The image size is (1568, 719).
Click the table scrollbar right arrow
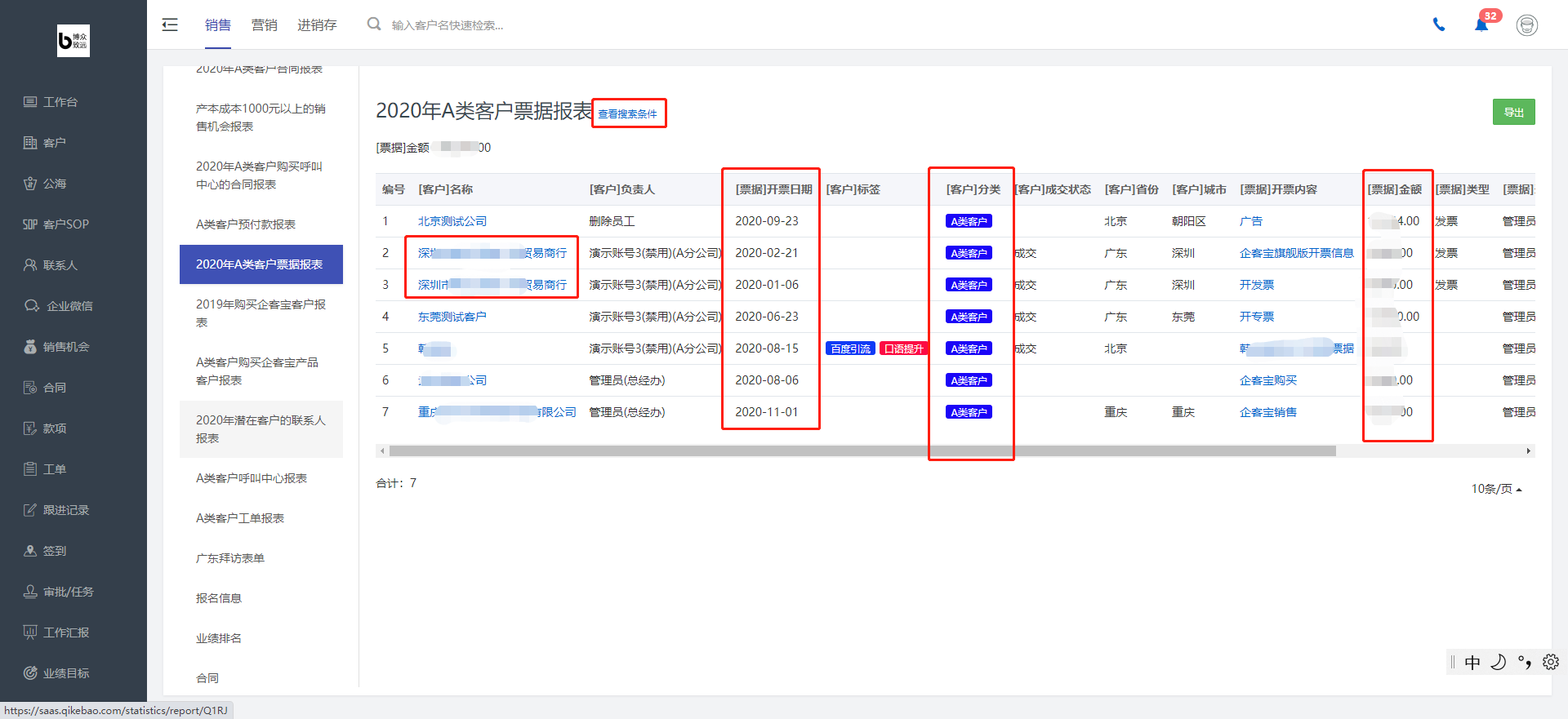point(1529,450)
